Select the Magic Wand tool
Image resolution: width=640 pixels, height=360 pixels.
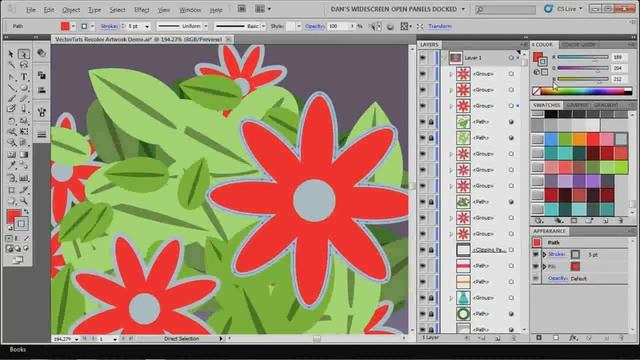(x=11, y=65)
